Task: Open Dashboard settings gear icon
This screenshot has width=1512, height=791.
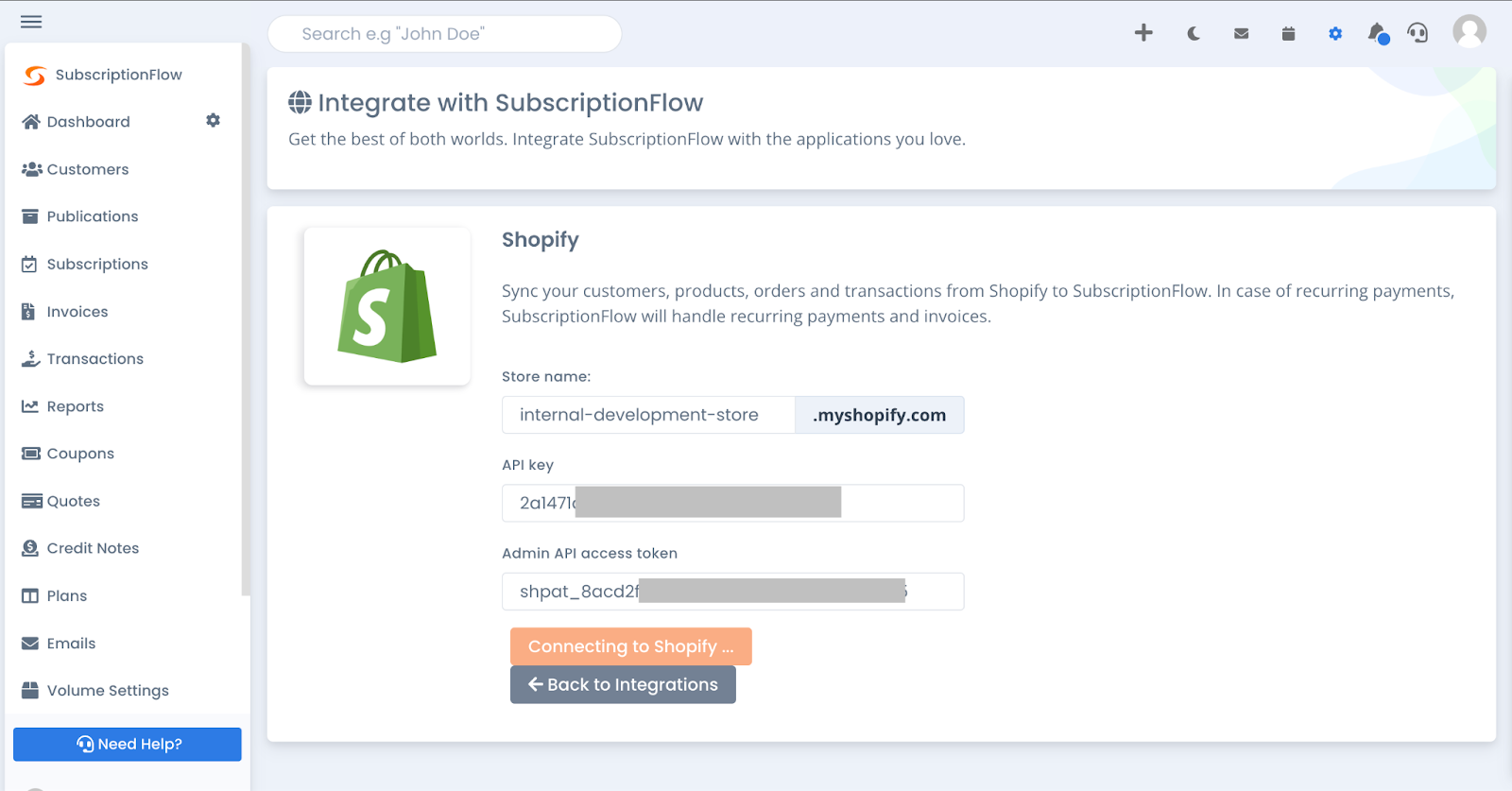Action: 214,120
